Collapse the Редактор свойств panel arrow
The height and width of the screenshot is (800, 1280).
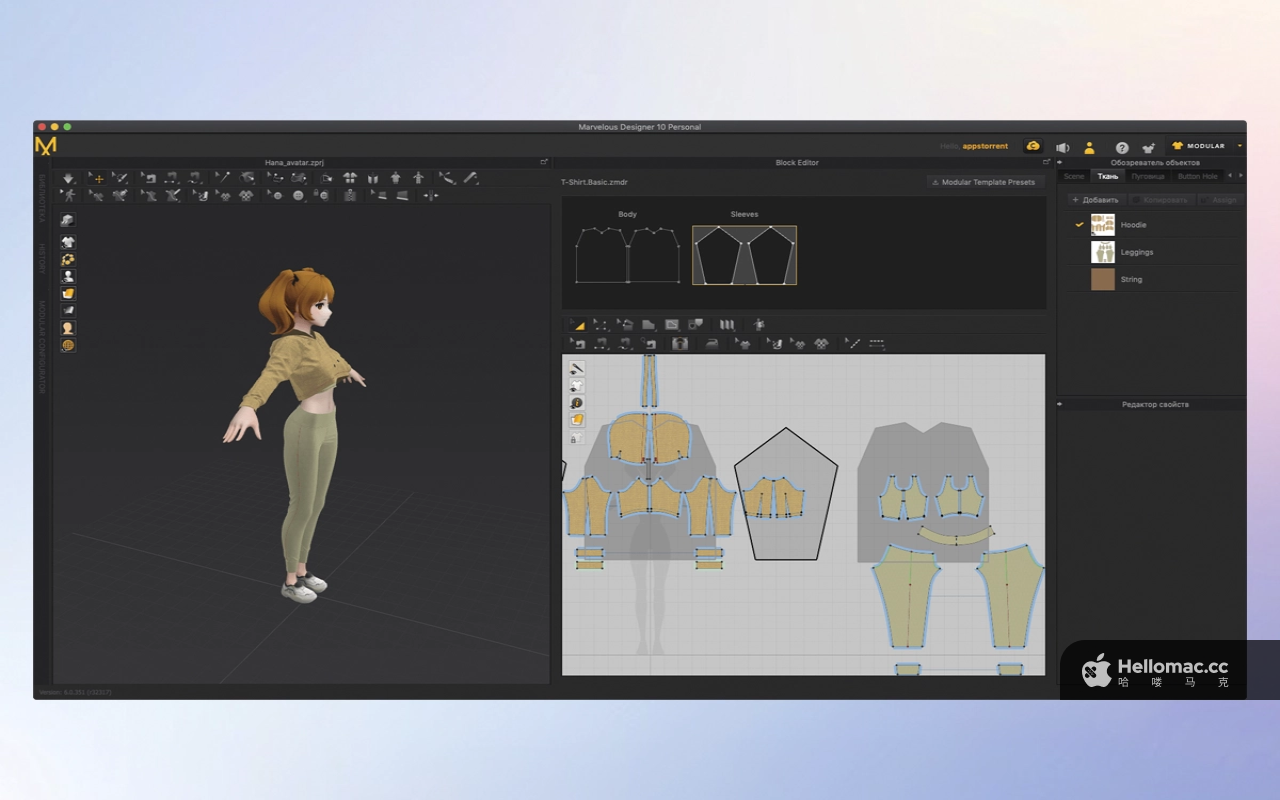click(1060, 404)
